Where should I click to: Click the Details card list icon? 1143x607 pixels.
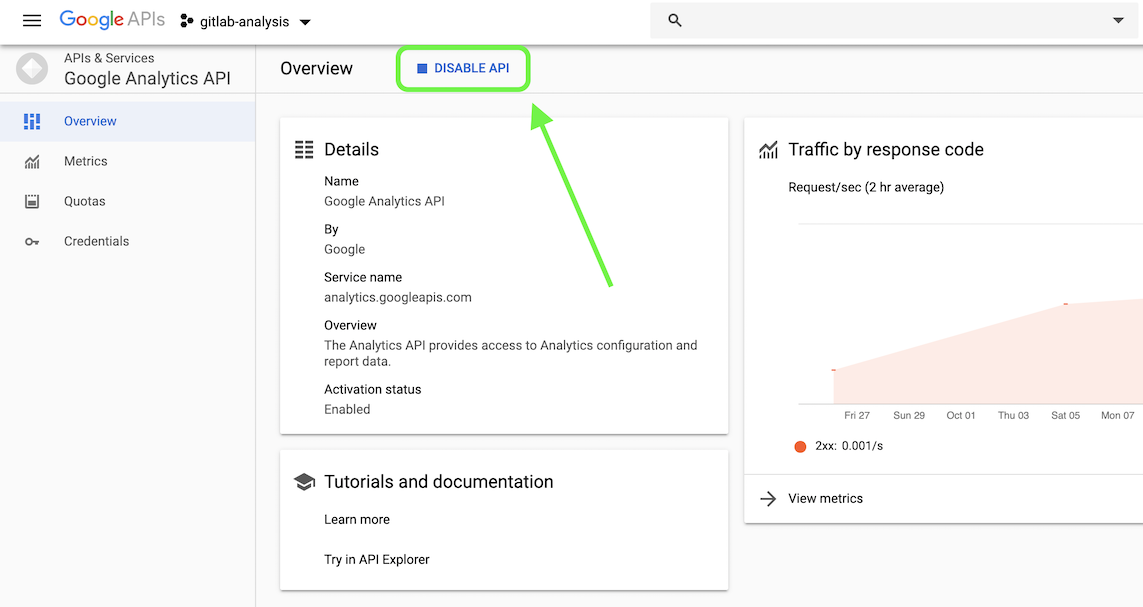pos(304,149)
